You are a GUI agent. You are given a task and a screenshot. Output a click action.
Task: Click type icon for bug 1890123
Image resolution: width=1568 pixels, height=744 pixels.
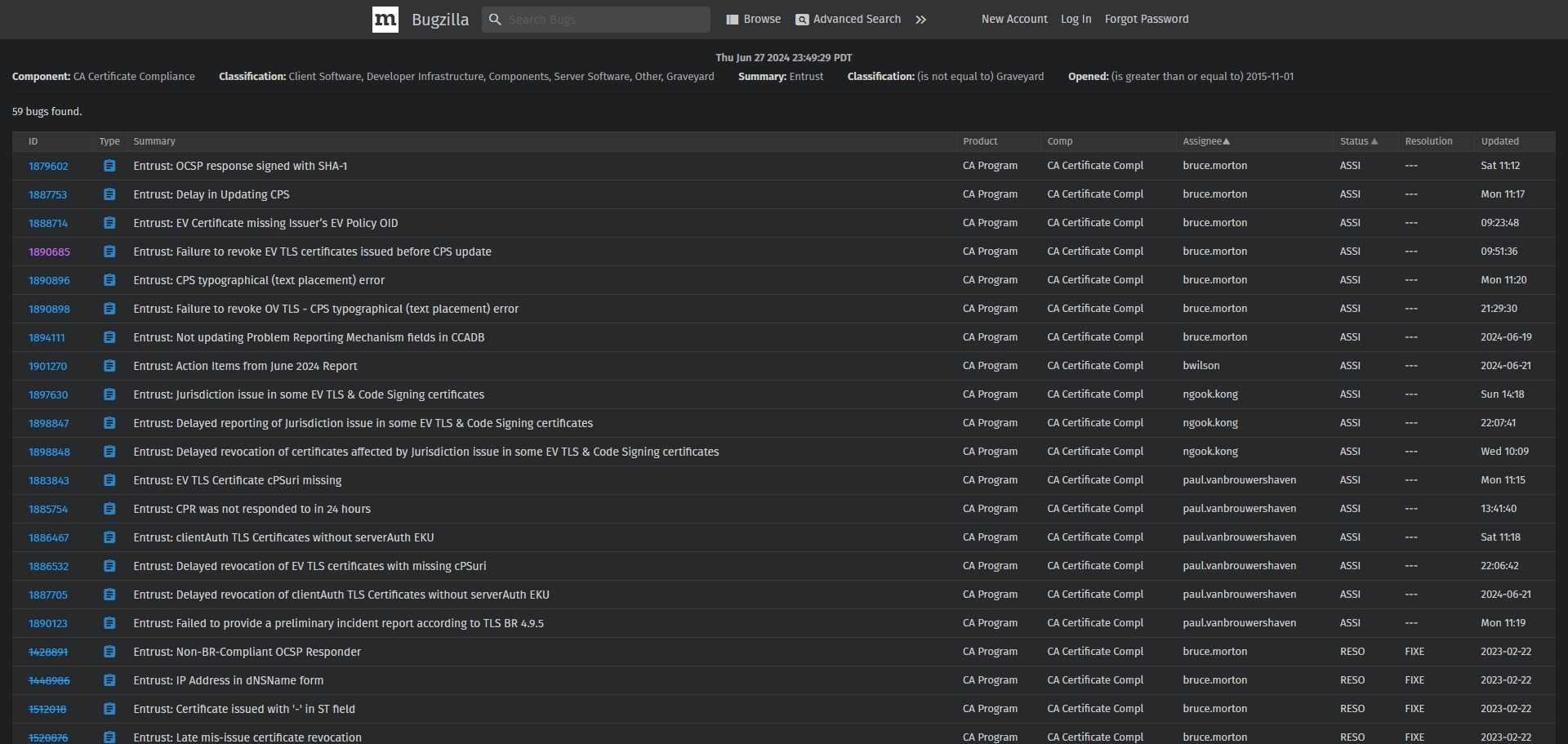109,623
